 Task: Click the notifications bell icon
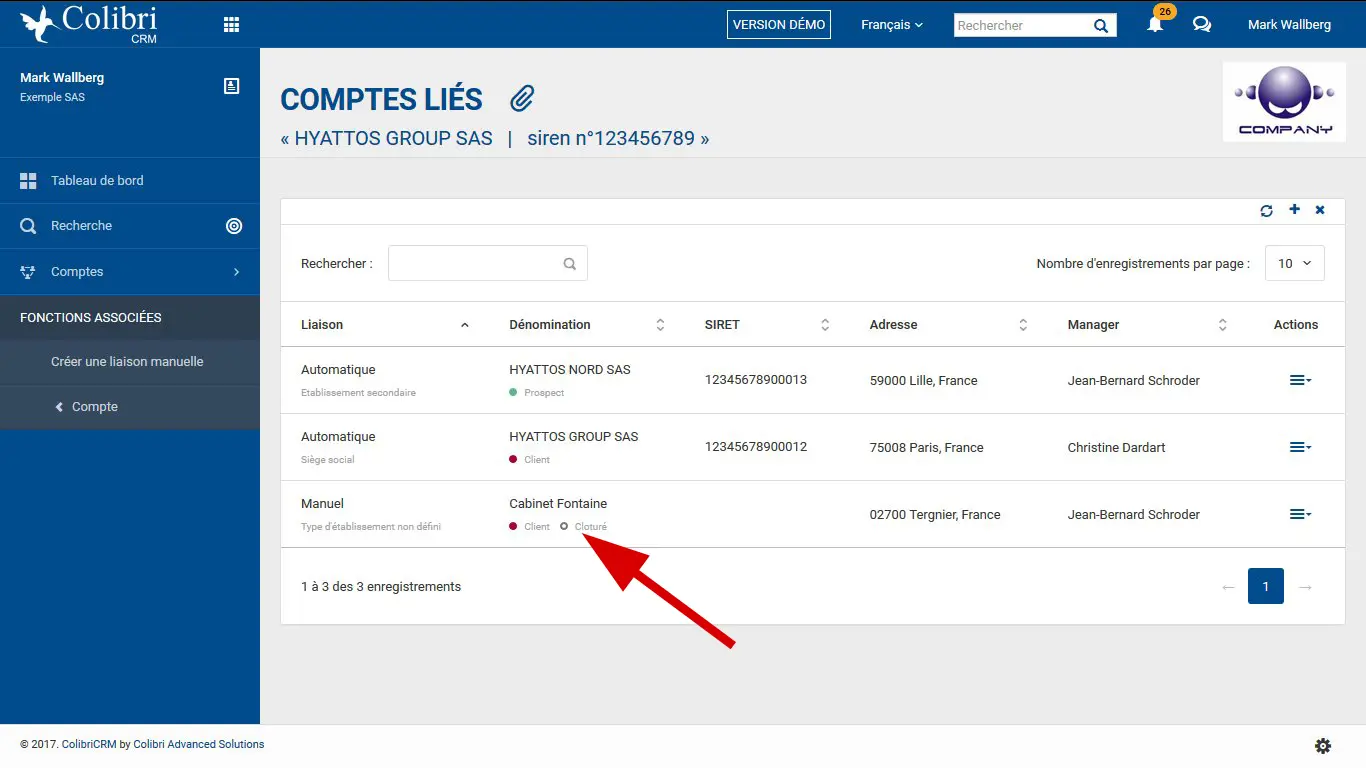point(1155,25)
